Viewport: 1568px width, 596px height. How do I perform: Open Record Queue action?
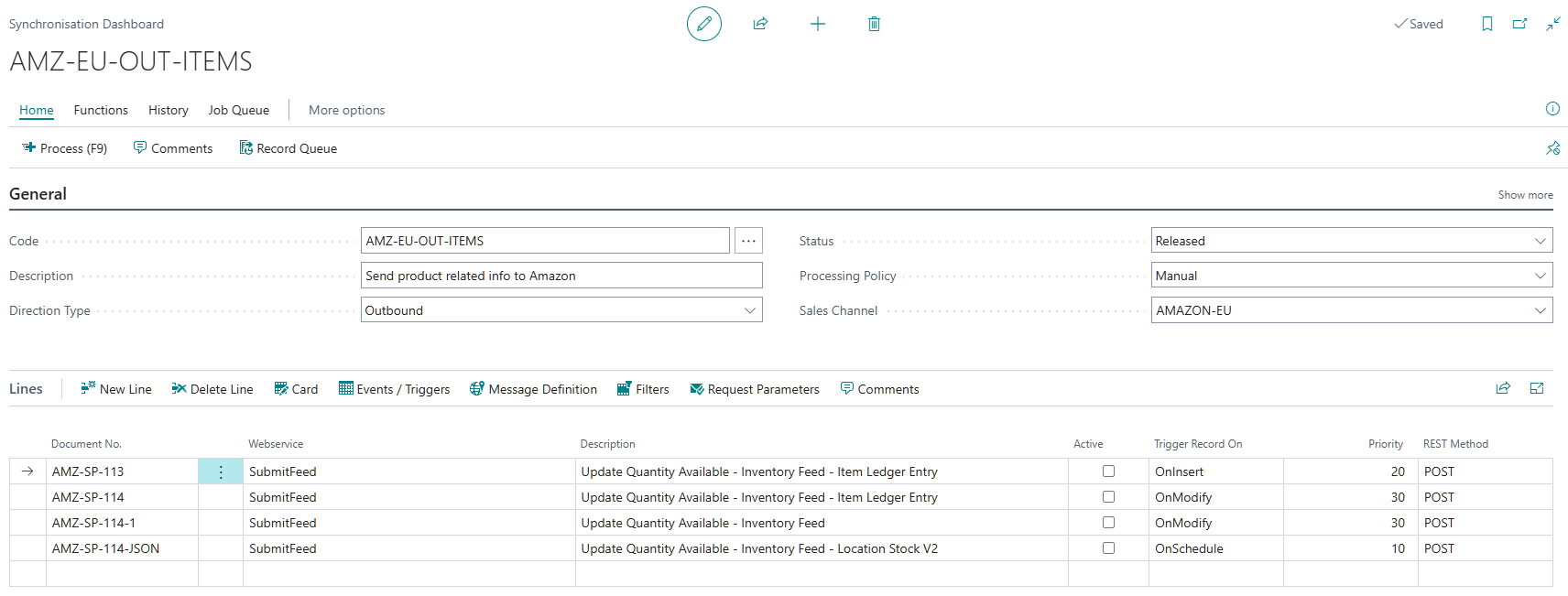(x=289, y=148)
